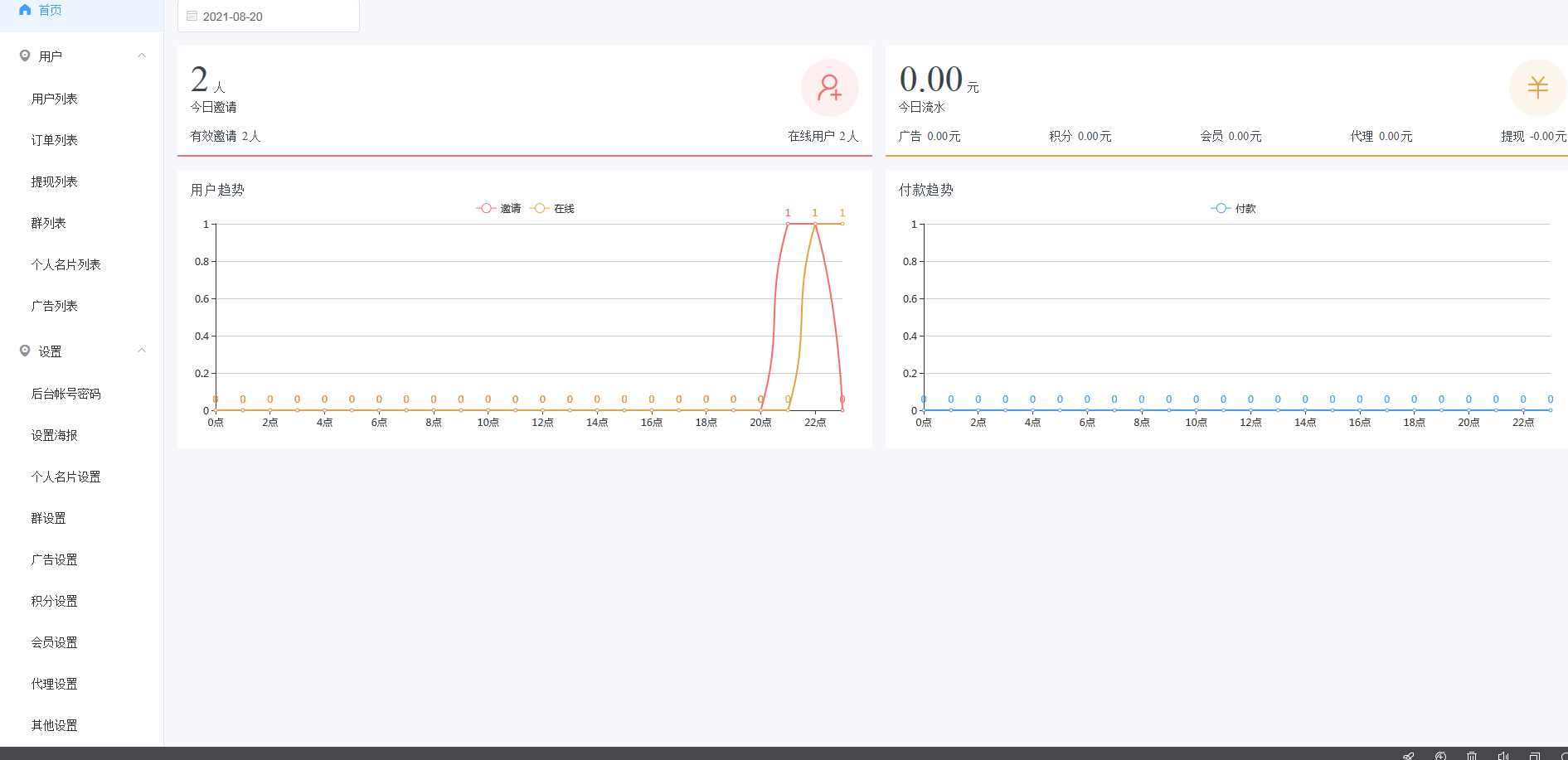The height and width of the screenshot is (760, 1568).
Task: Go to 广告设置 settings page
Action: (x=55, y=559)
